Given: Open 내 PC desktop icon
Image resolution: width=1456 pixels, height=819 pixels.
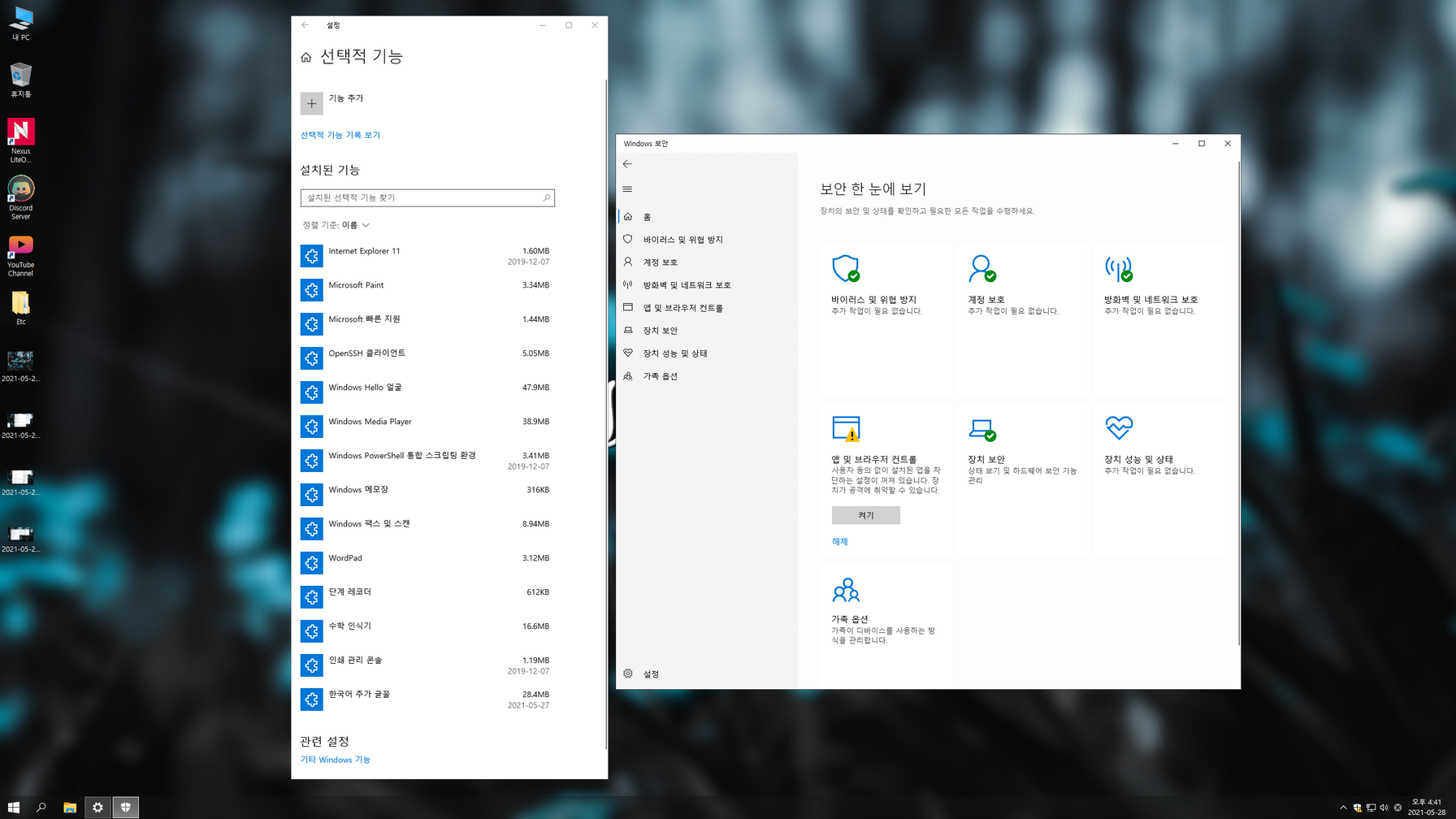Looking at the screenshot, I should 20,24.
